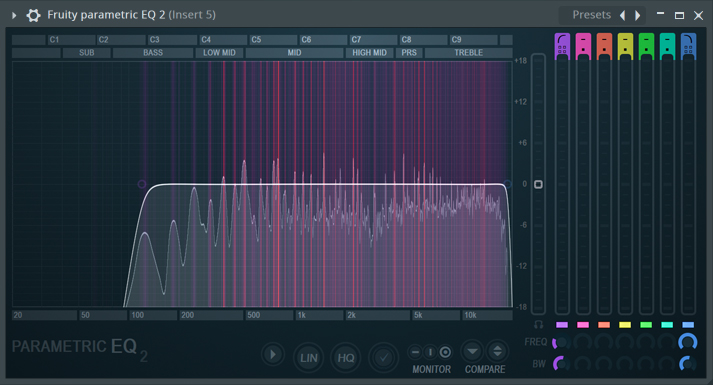Click the blue band 7 BW knob
Image resolution: width=713 pixels, height=385 pixels.
click(x=688, y=364)
